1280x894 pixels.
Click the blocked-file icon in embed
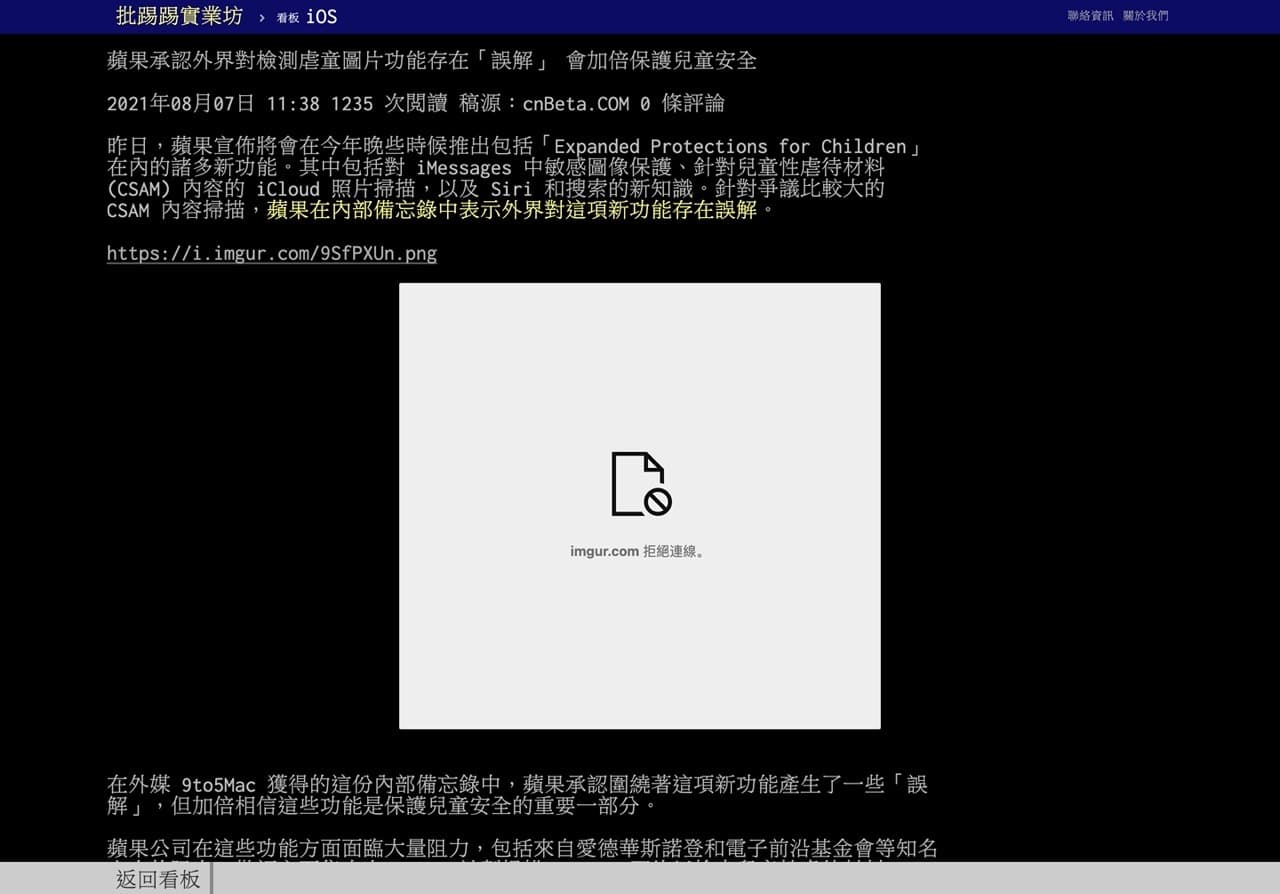tap(641, 484)
